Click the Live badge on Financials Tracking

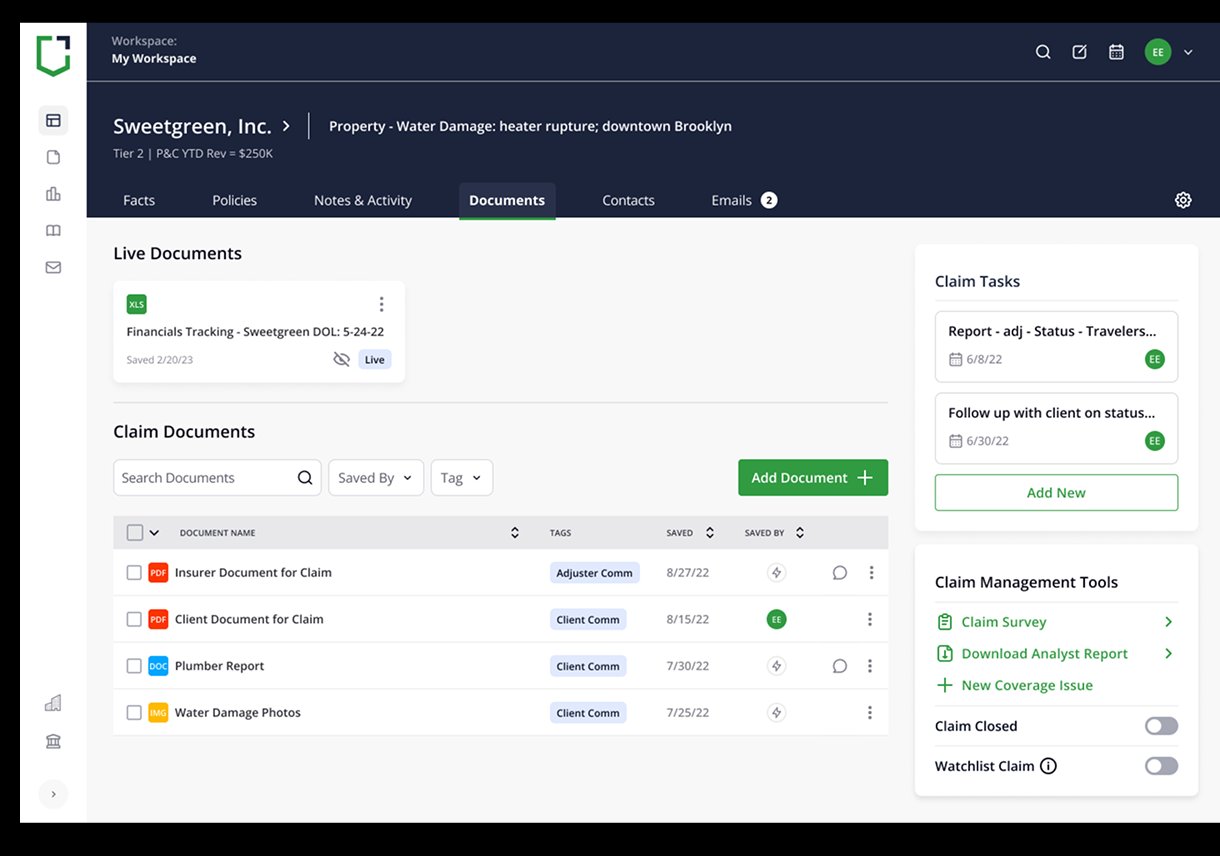click(x=375, y=359)
